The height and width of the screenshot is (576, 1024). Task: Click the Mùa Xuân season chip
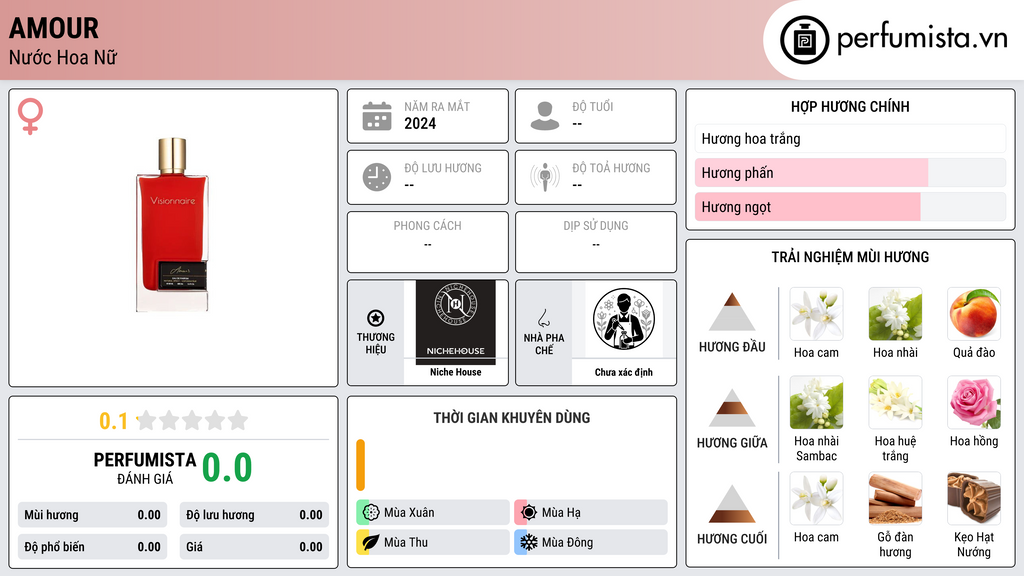tap(433, 512)
